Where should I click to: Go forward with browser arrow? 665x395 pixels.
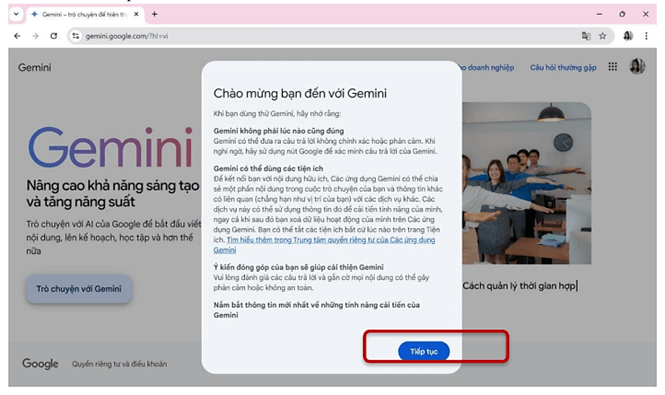[35, 36]
